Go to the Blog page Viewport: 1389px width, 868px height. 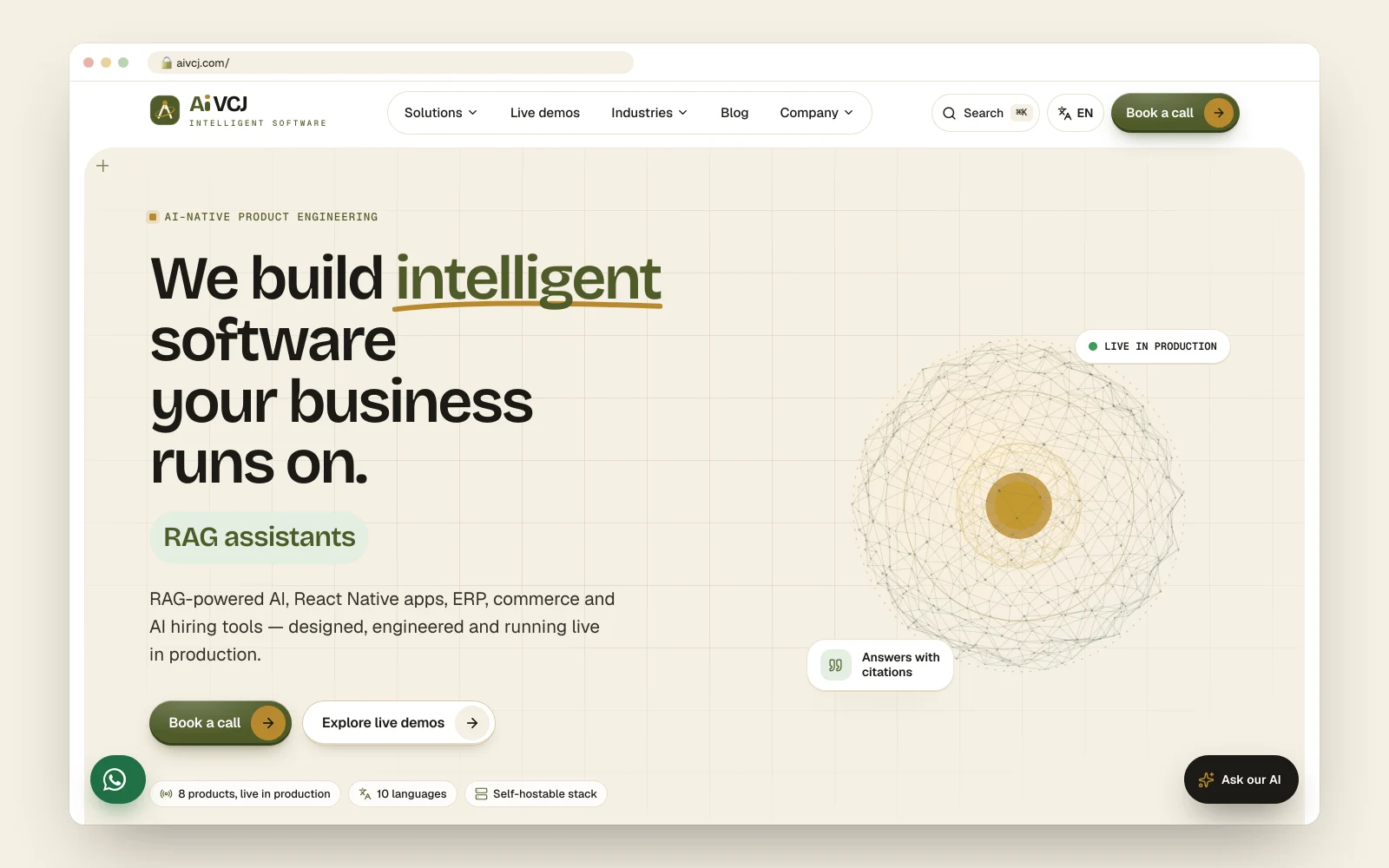pos(734,113)
